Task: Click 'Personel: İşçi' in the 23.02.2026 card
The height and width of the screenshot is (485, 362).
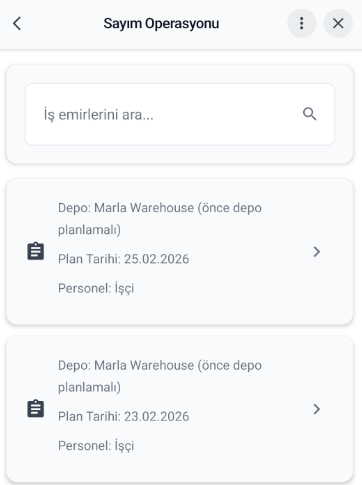Action: click(x=96, y=446)
